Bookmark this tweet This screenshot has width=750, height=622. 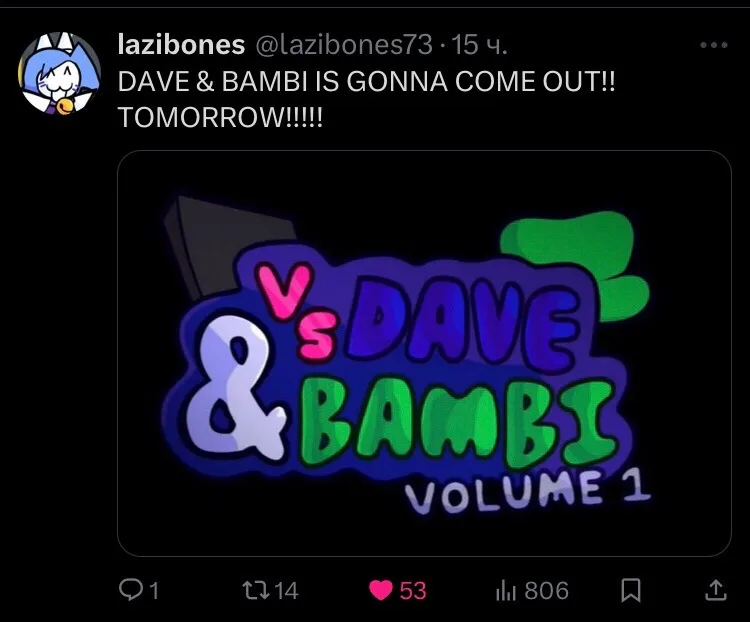[x=631, y=590]
